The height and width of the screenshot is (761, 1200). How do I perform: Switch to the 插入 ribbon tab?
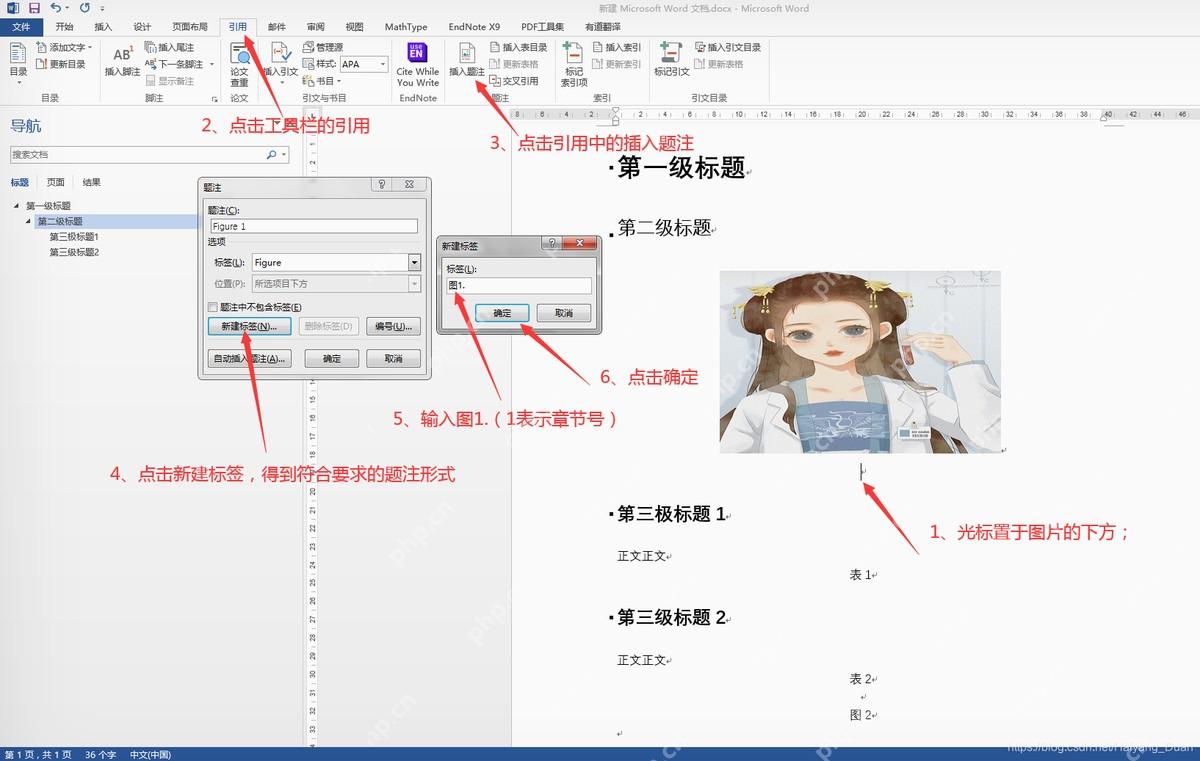103,27
